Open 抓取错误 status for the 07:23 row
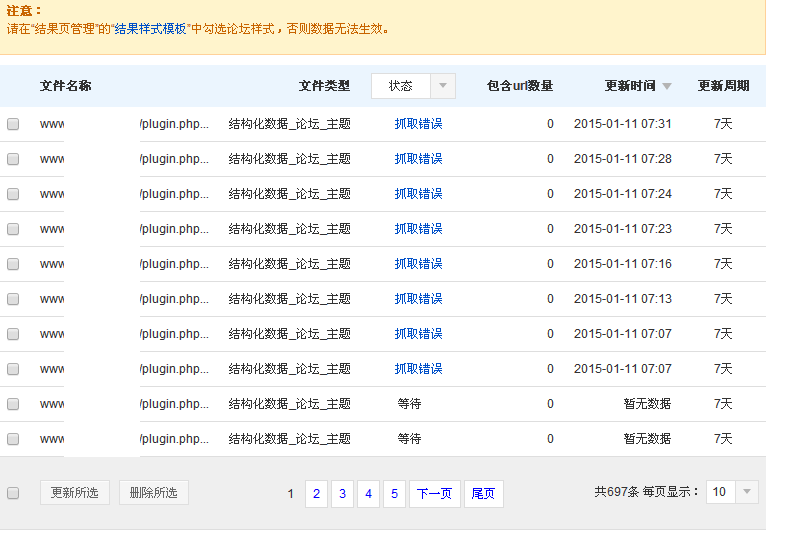 click(x=418, y=229)
